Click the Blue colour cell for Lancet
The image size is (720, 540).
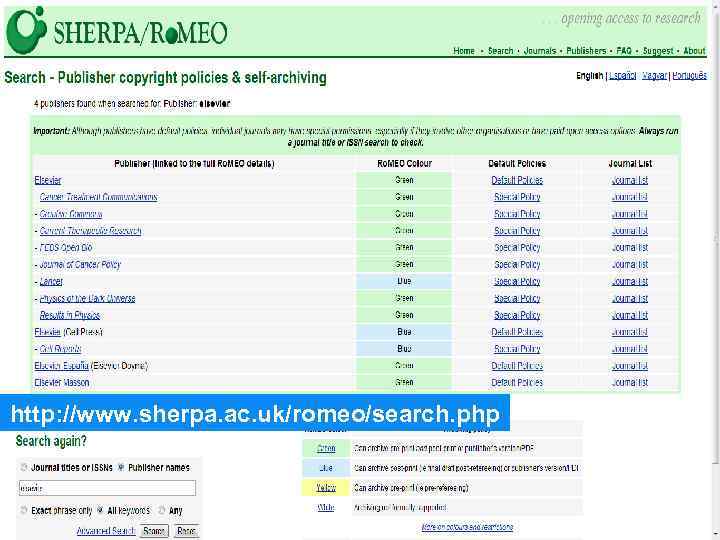point(404,281)
